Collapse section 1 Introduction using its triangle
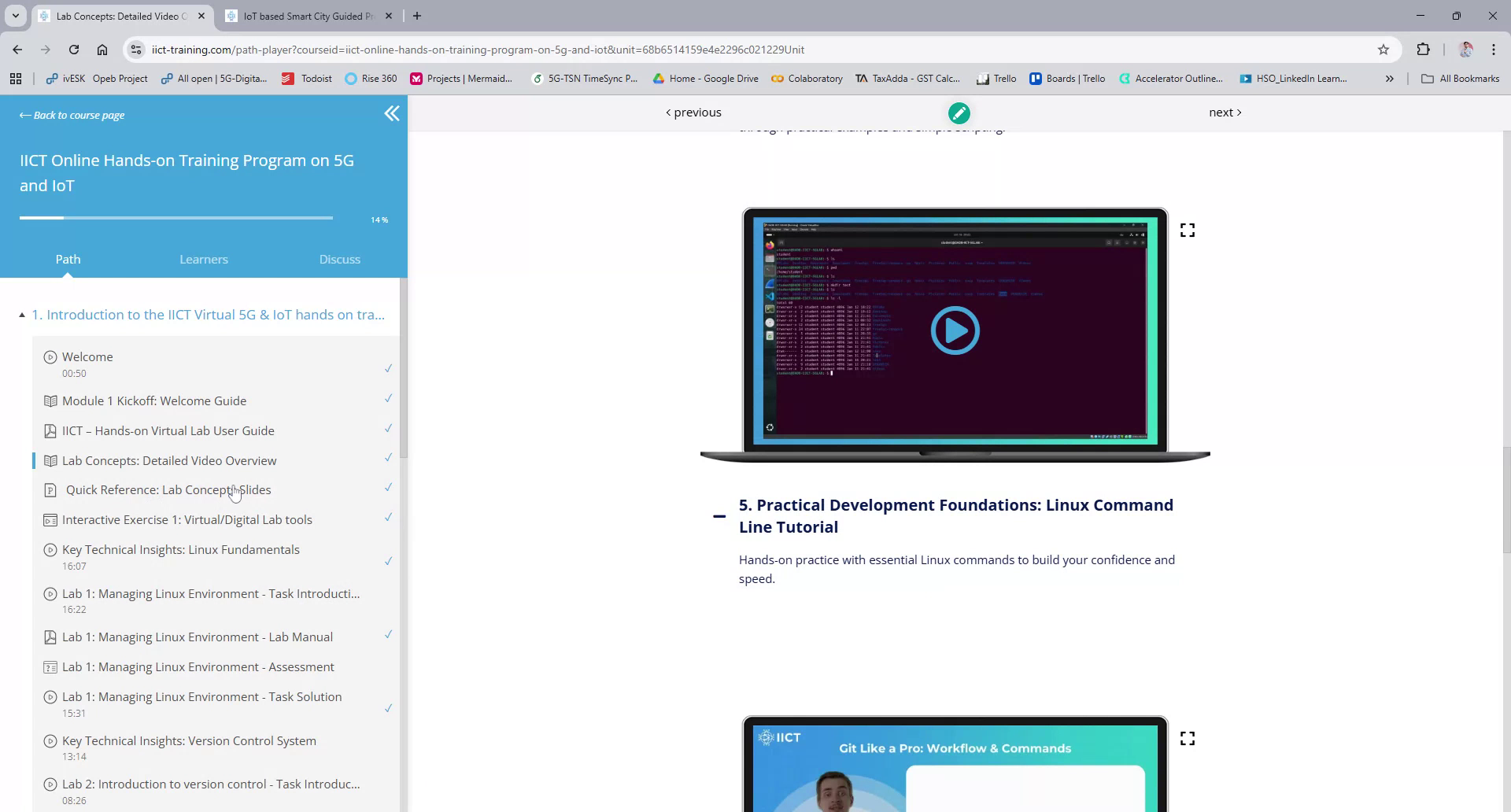Image resolution: width=1511 pixels, height=812 pixels. (21, 314)
